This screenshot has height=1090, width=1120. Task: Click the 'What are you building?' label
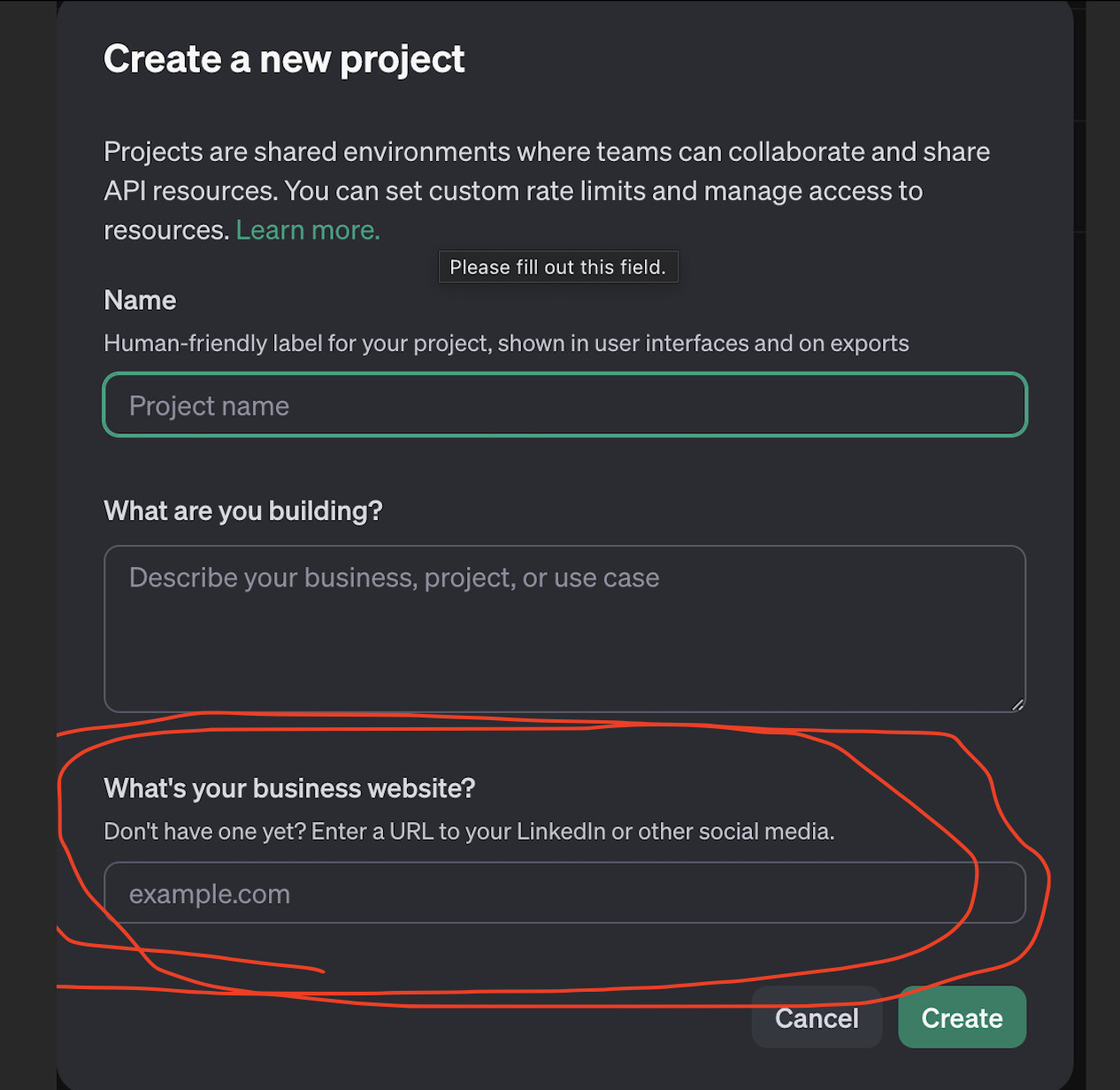click(242, 510)
